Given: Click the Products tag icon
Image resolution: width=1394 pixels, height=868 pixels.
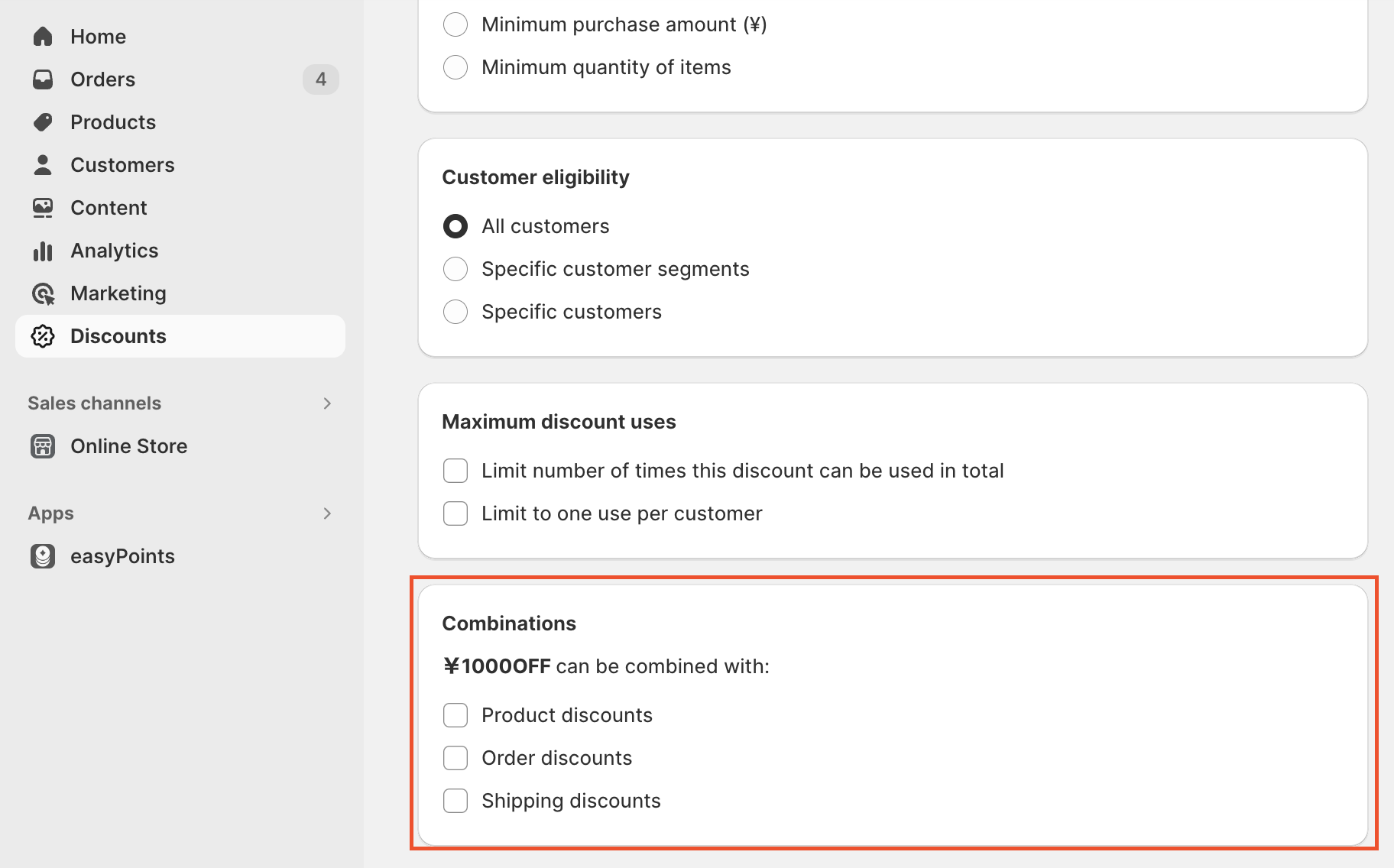Looking at the screenshot, I should tap(43, 122).
